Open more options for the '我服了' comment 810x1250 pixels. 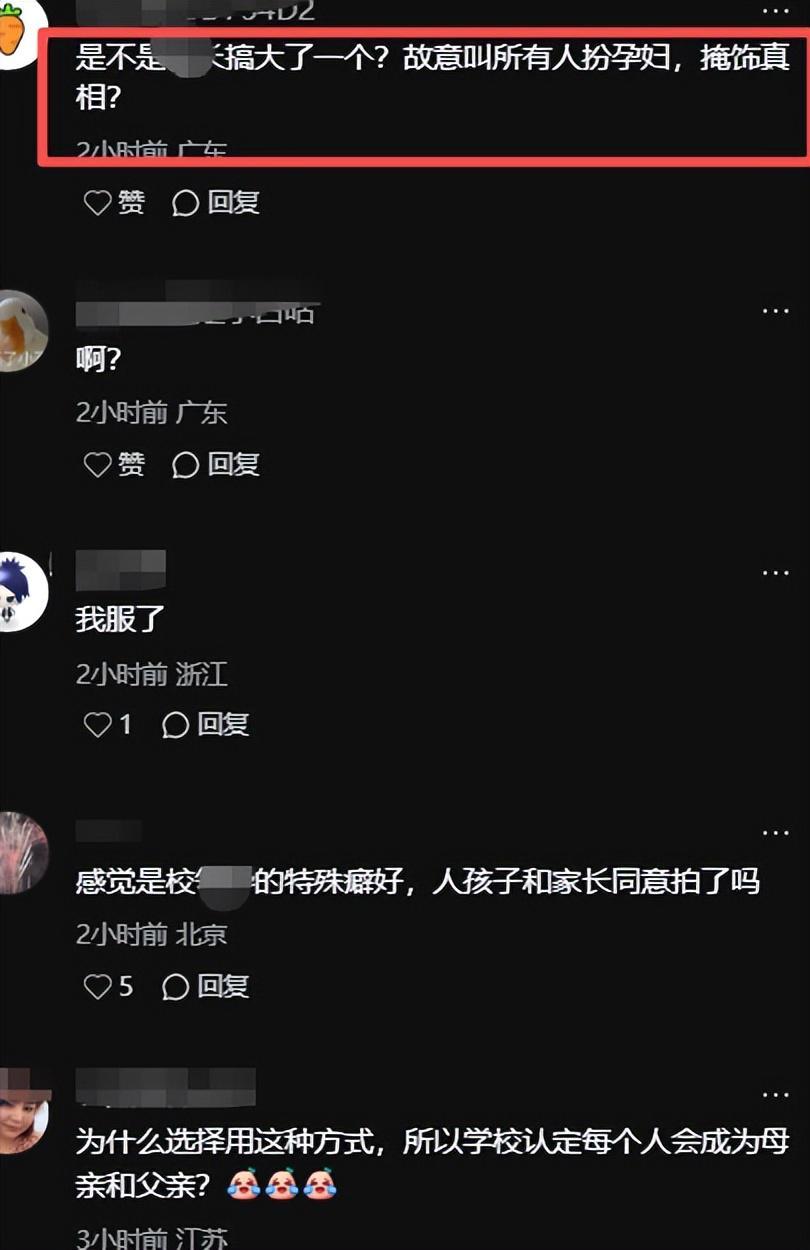tap(776, 573)
